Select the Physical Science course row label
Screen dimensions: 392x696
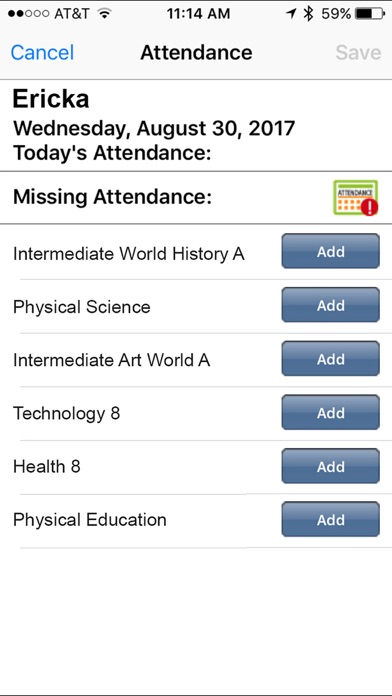pyautogui.click(x=82, y=307)
